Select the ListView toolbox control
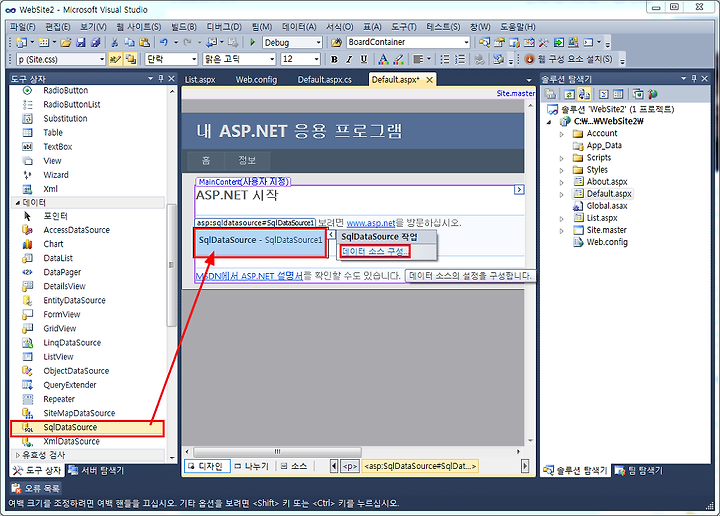 click(x=87, y=357)
